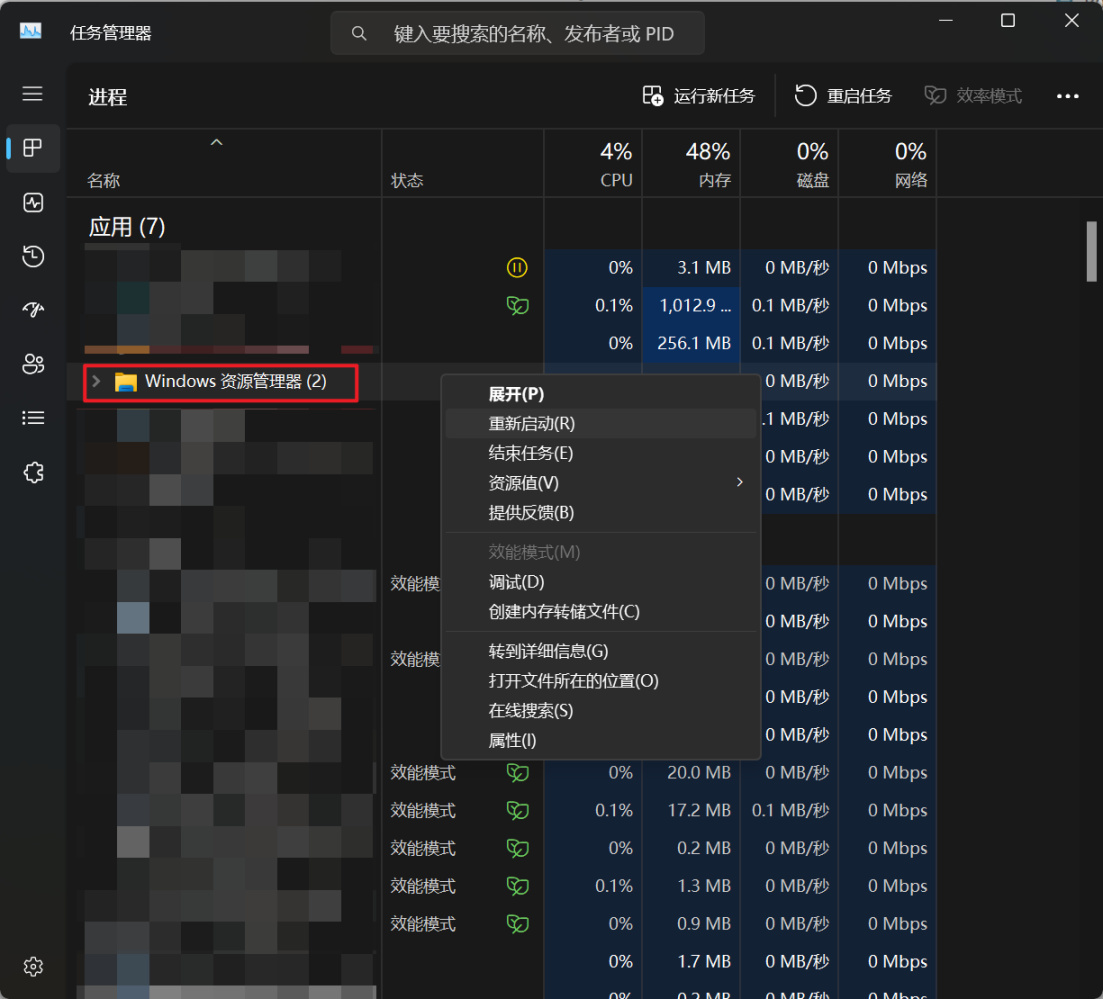This screenshot has width=1103, height=999.
Task: Open the Performance page icon in sidebar
Action: coord(32,203)
